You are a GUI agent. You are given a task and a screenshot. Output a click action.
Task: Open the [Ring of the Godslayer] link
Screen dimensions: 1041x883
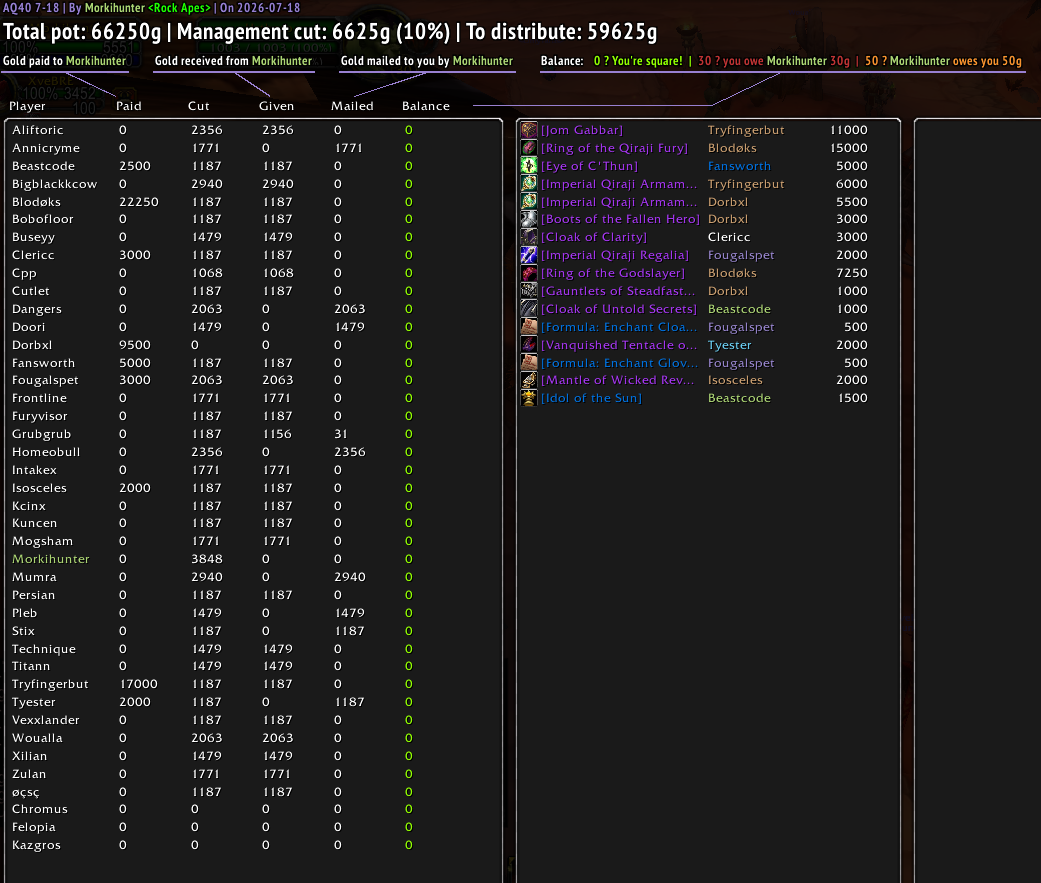[x=612, y=273]
